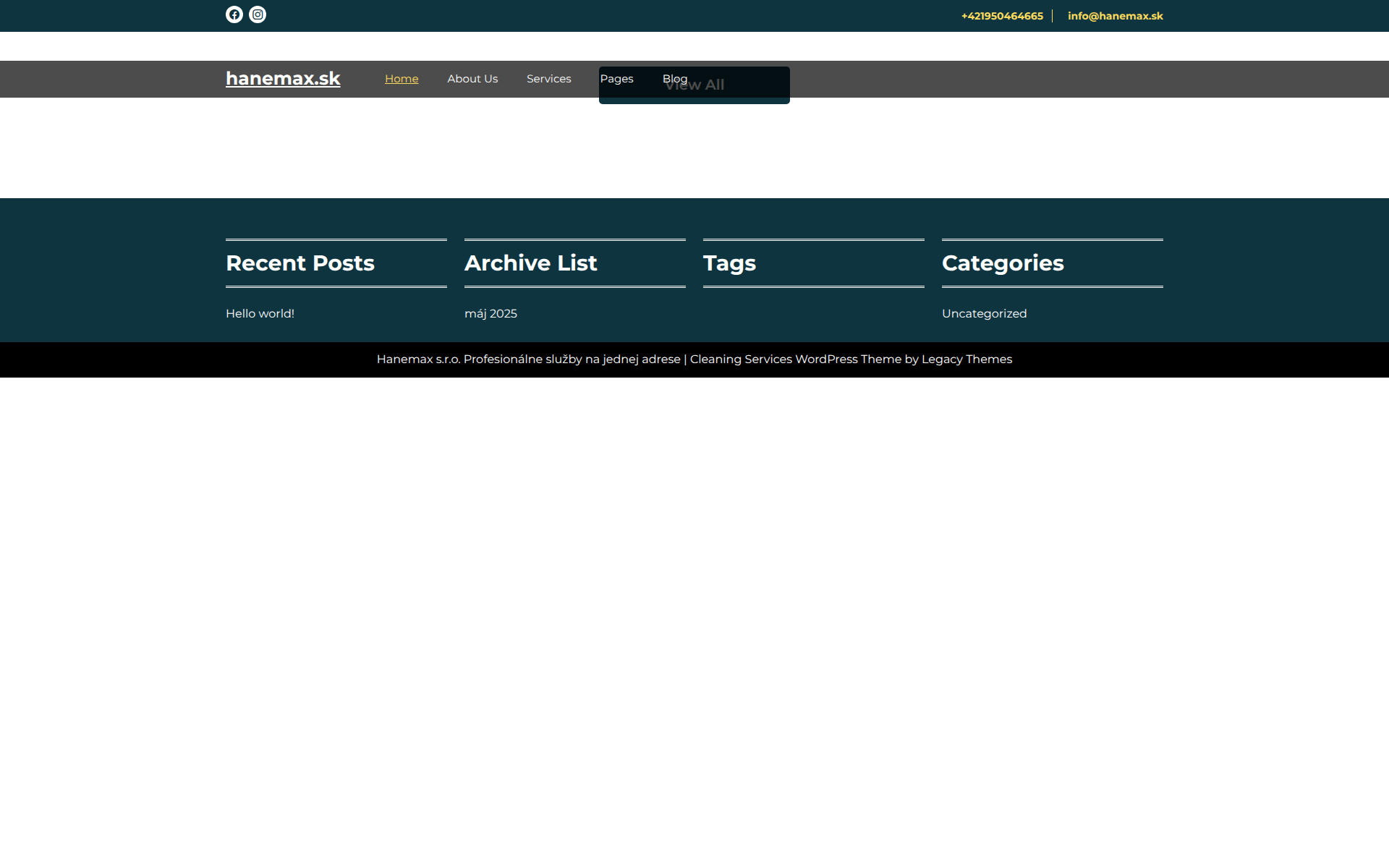Click the Cleaning Services WordPress Theme text

(795, 359)
